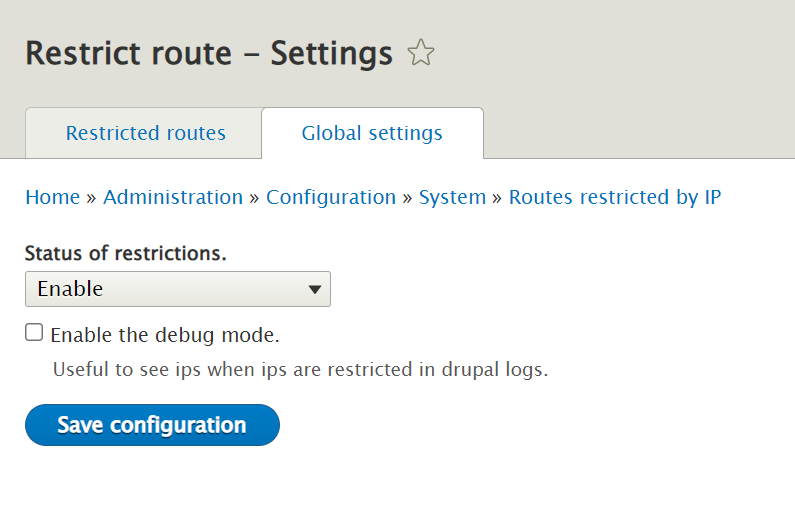Viewport: 795px width, 508px height.
Task: Navigate to the Configuration breadcrumb
Action: tap(331, 197)
